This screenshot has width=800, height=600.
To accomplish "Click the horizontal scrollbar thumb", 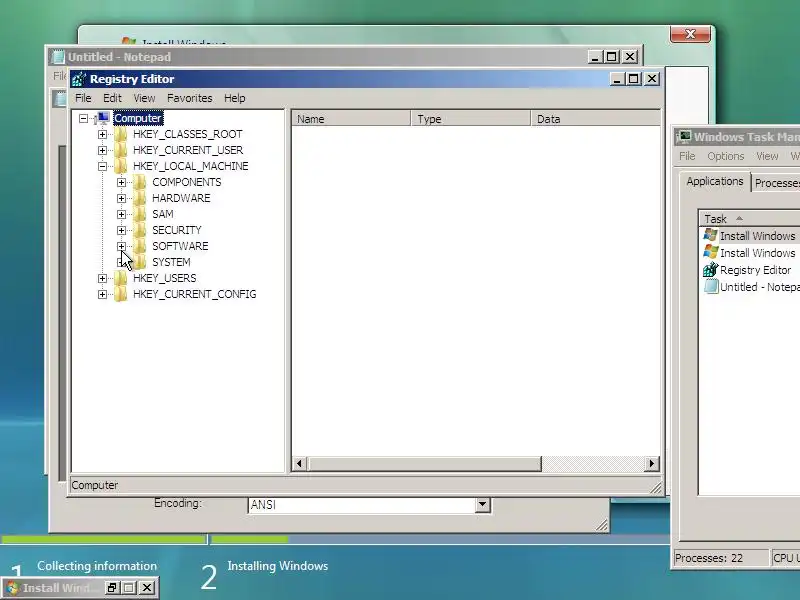I will [x=424, y=464].
